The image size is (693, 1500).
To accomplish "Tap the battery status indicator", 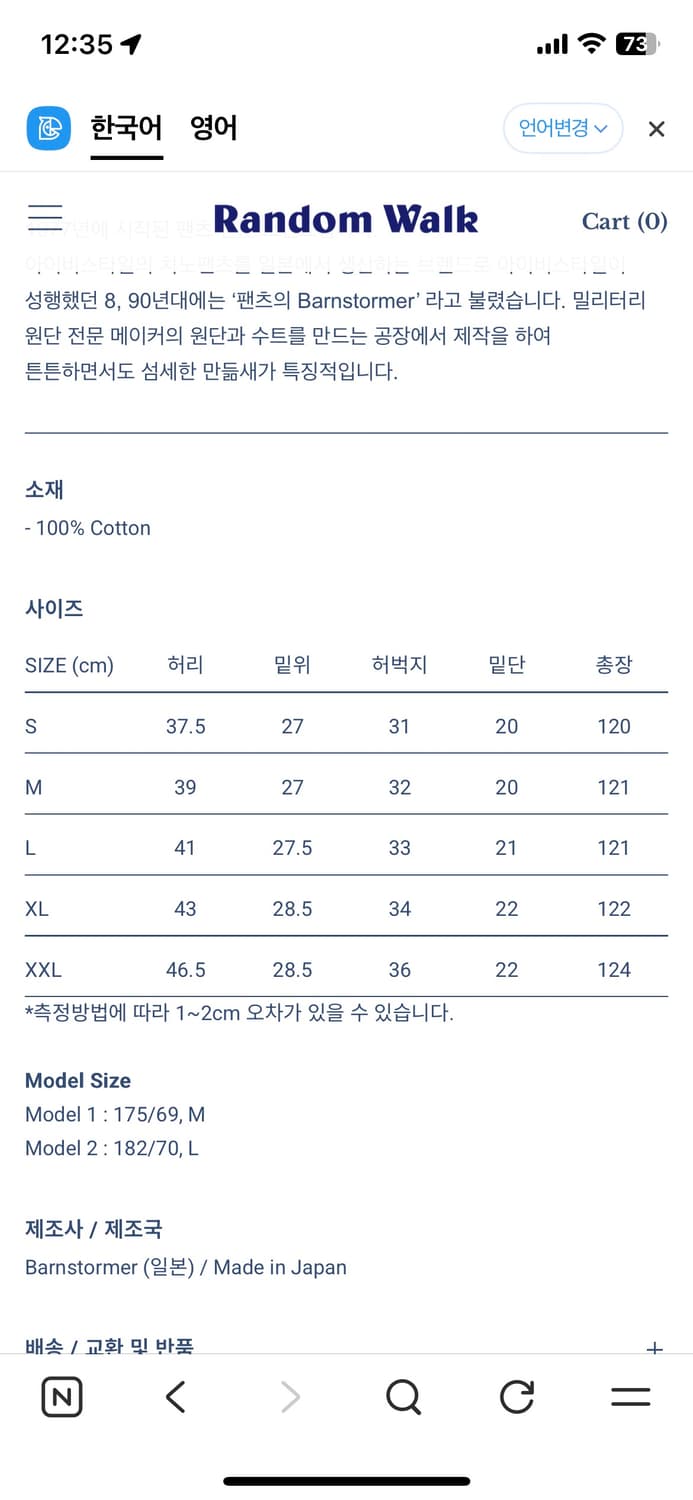I will (x=636, y=44).
